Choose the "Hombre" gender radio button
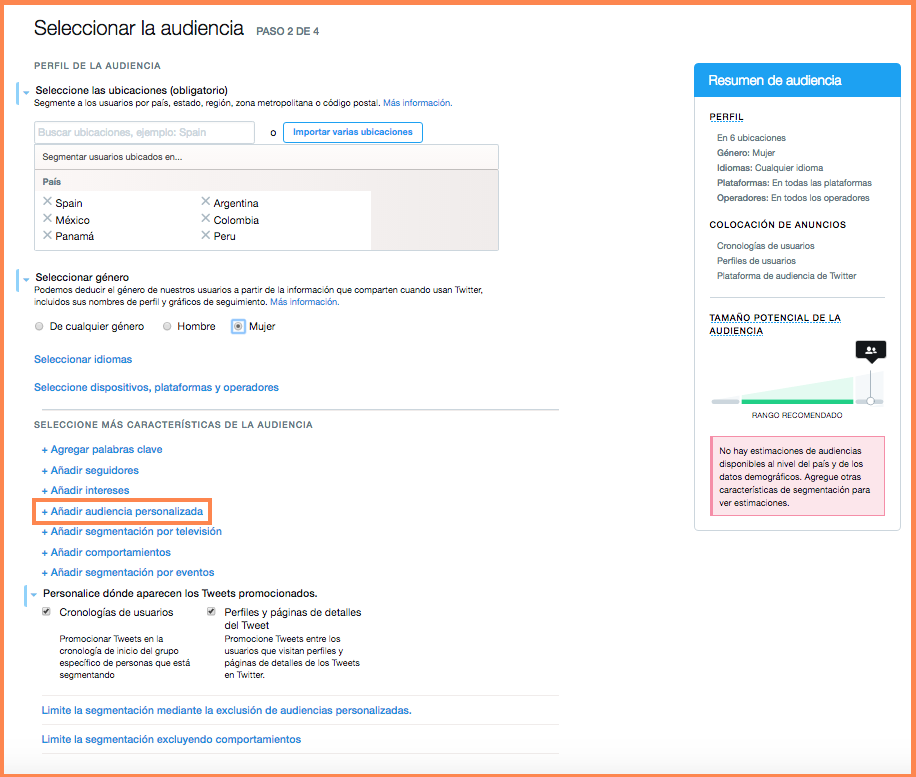916x777 pixels. pyautogui.click(x=167, y=326)
